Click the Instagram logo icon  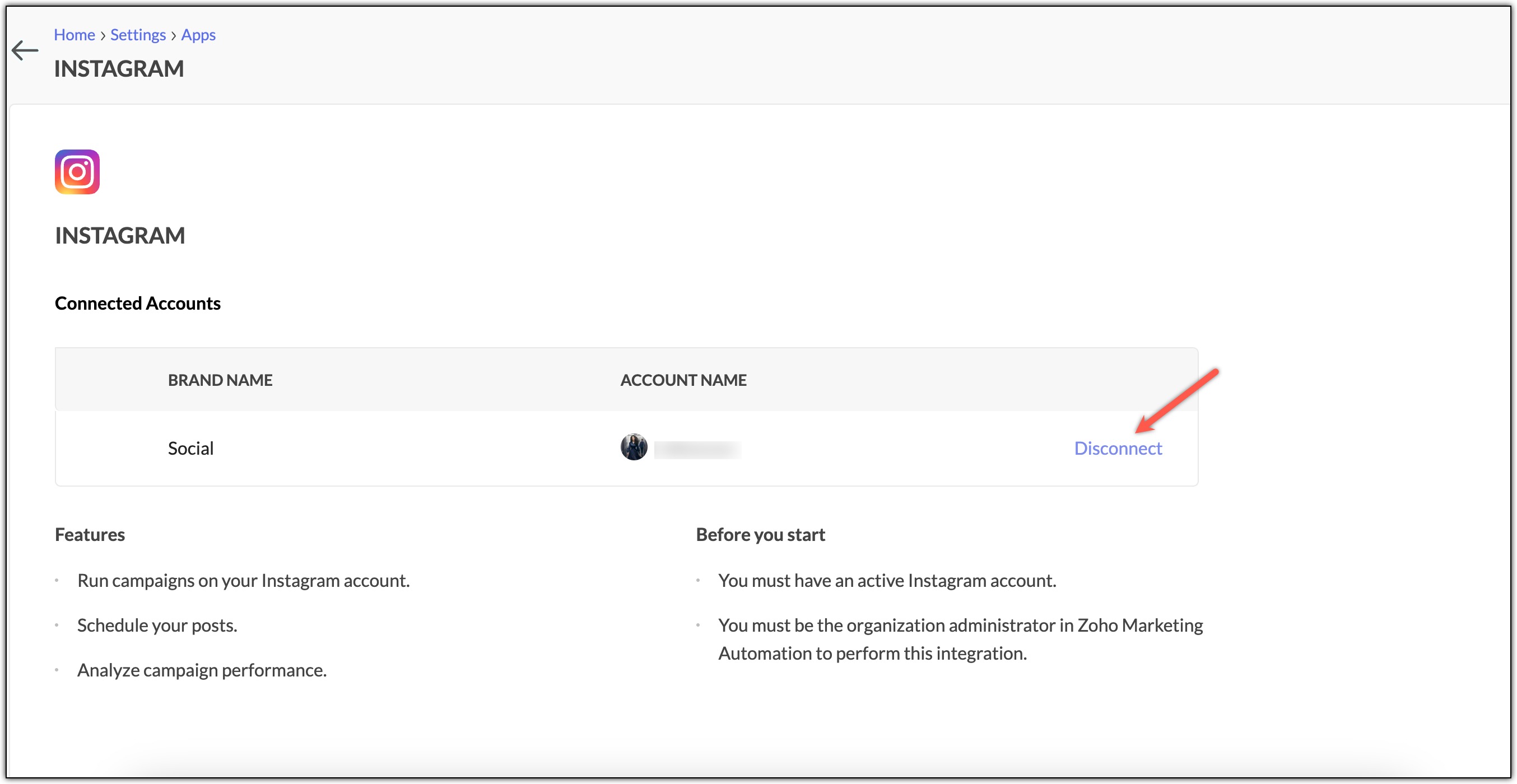coord(77,172)
